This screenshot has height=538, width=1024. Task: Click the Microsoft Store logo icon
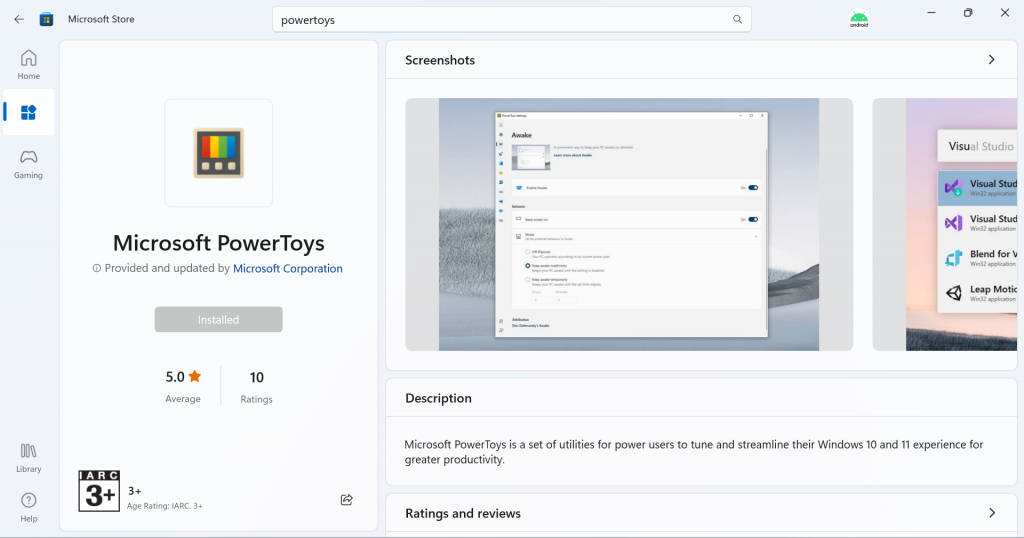pos(46,19)
